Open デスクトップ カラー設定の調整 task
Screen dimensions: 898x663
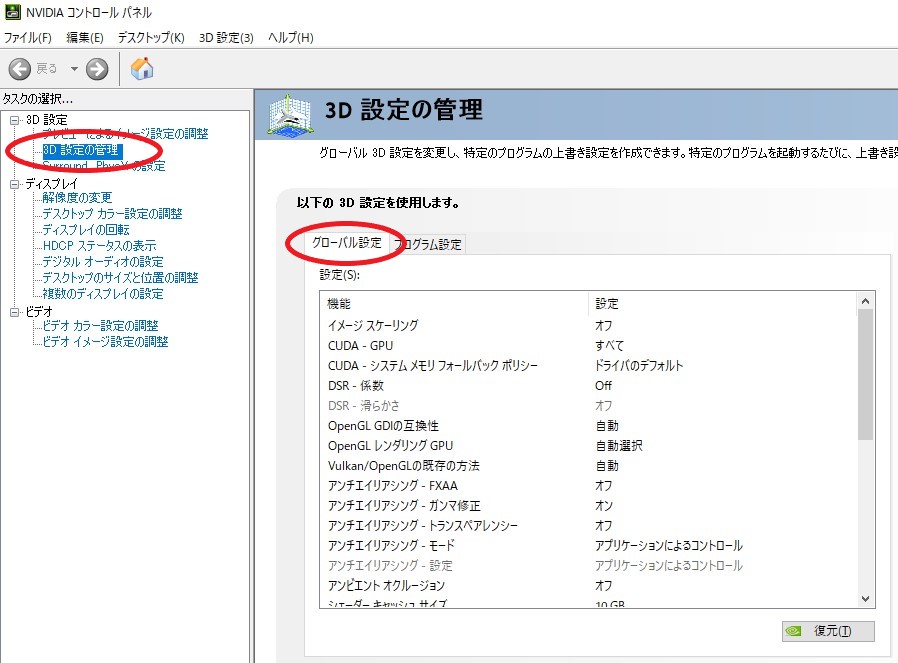[x=112, y=214]
